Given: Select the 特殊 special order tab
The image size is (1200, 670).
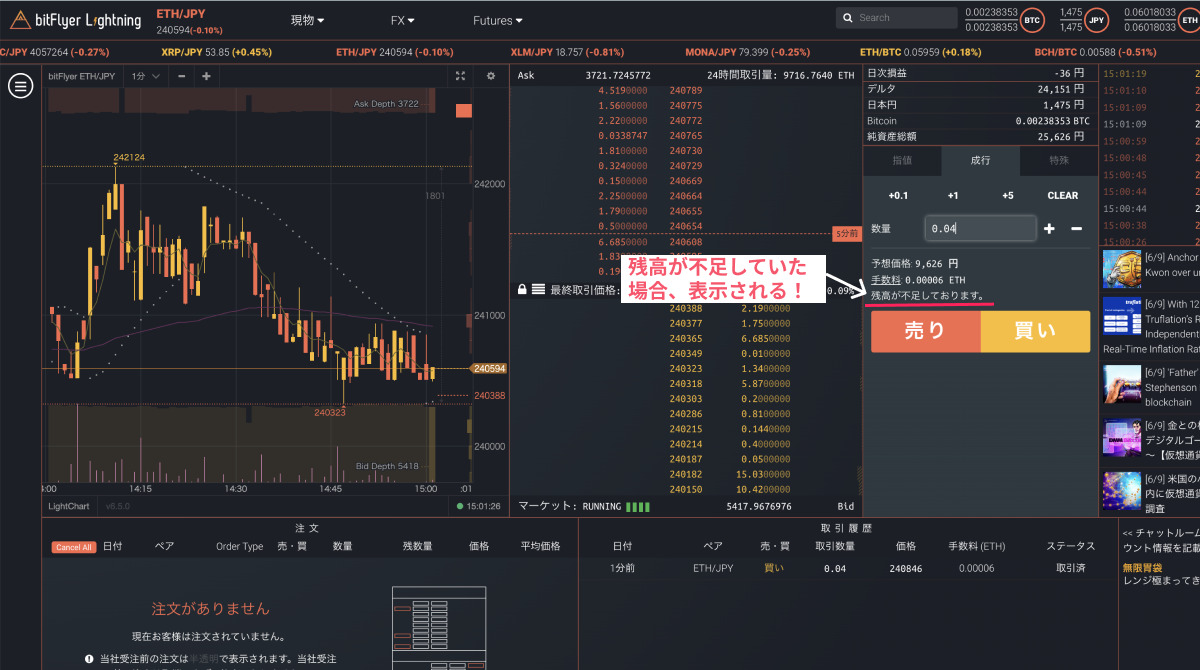Looking at the screenshot, I should click(1059, 160).
